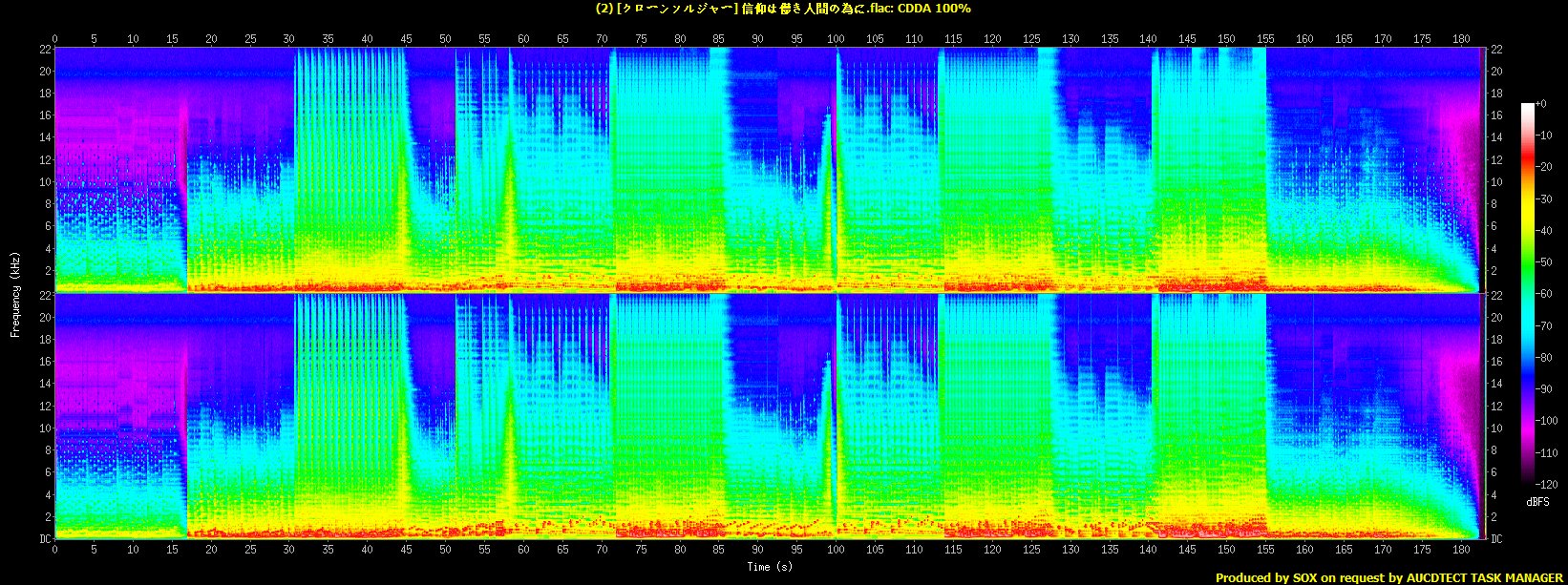Select the 125 second mark on the top time axis
The image size is (1568, 585).
[x=1031, y=38]
